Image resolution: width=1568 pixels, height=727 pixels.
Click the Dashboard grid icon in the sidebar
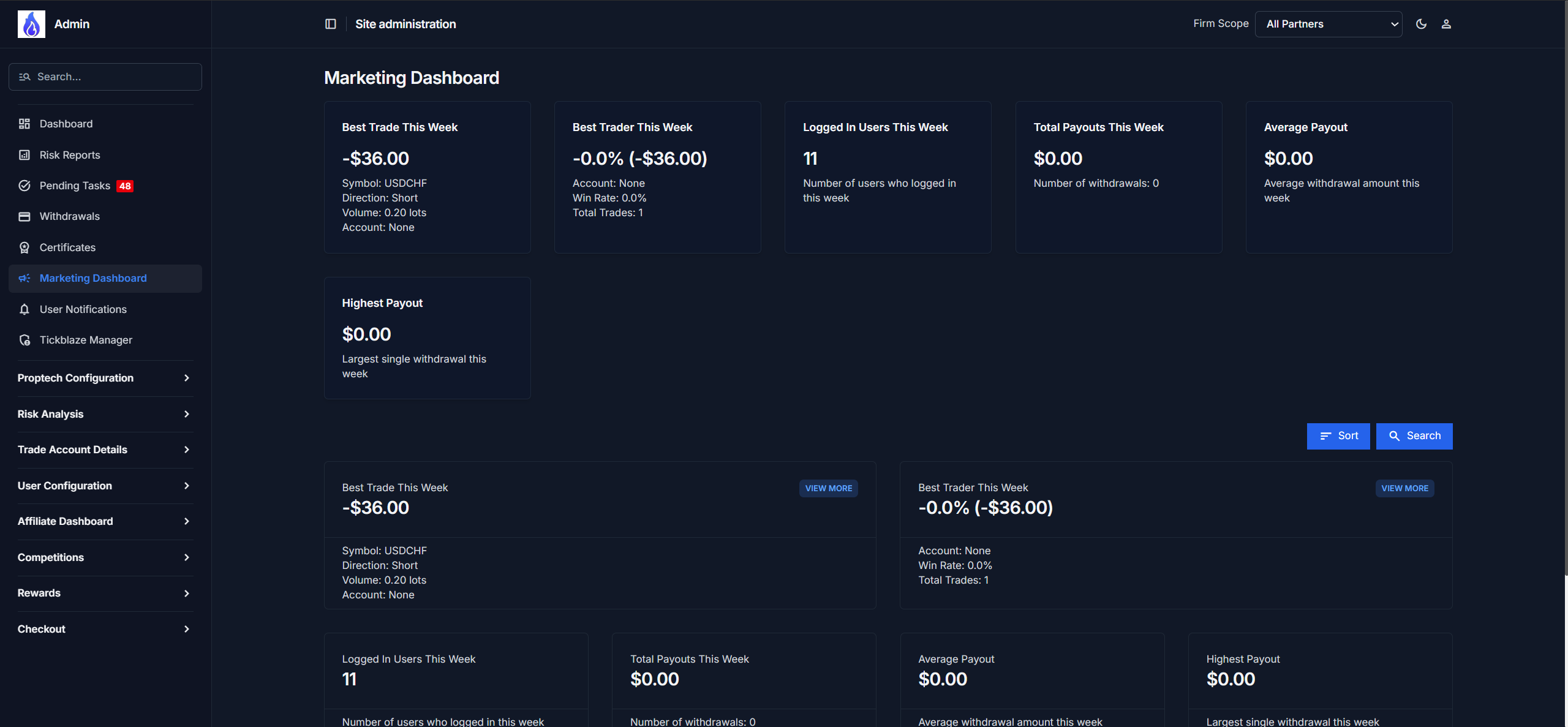pyautogui.click(x=24, y=124)
